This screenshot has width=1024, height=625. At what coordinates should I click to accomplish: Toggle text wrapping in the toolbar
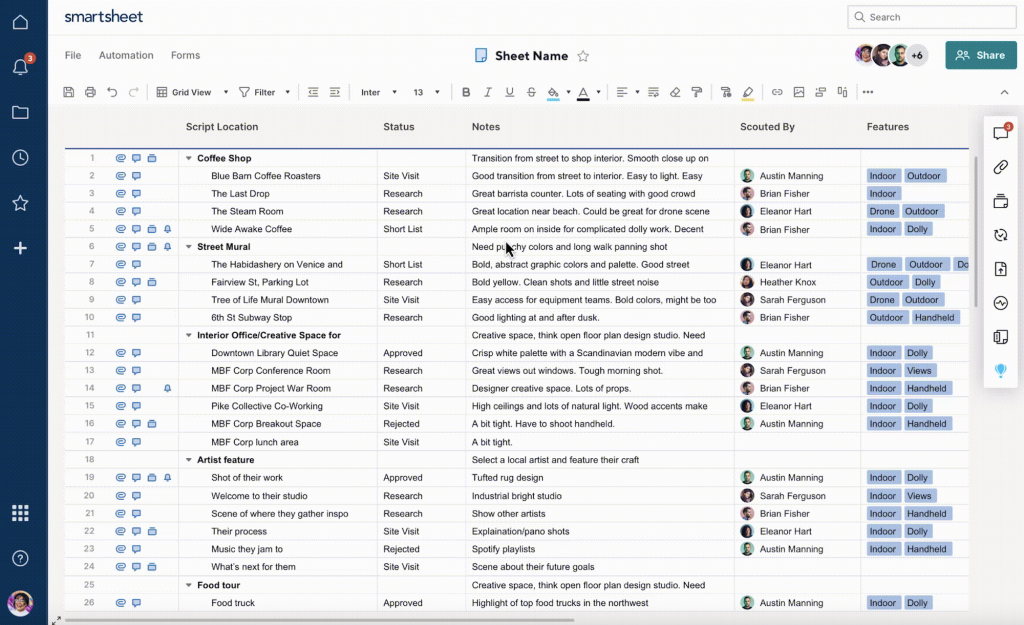point(651,92)
